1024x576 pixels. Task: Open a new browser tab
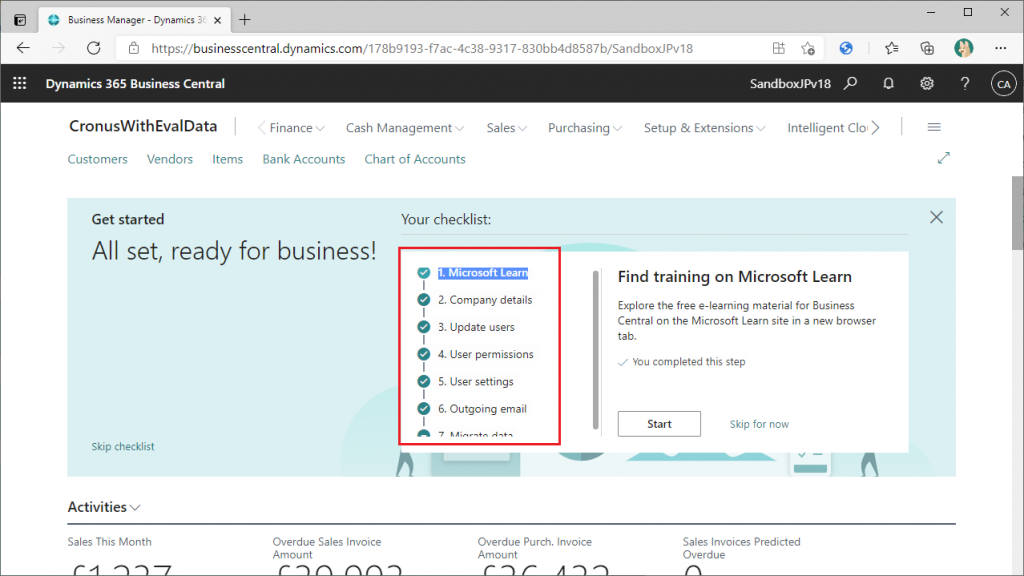tap(245, 20)
